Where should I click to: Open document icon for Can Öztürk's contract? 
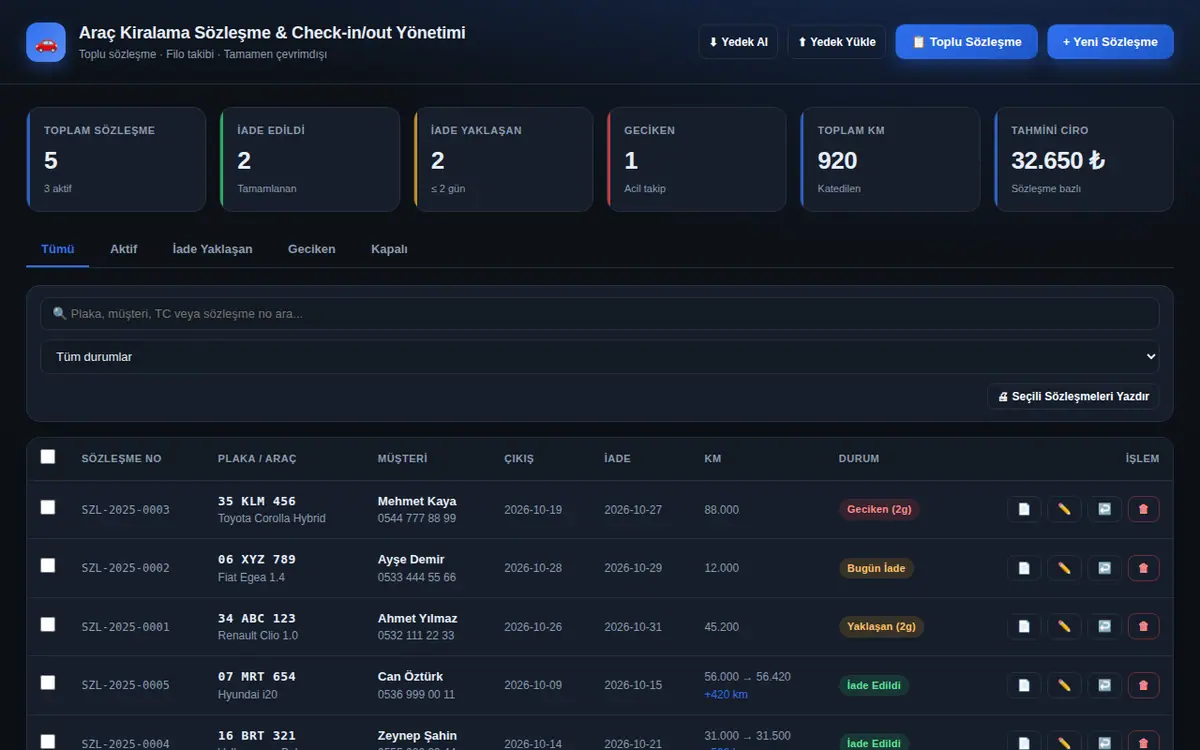pos(1024,685)
